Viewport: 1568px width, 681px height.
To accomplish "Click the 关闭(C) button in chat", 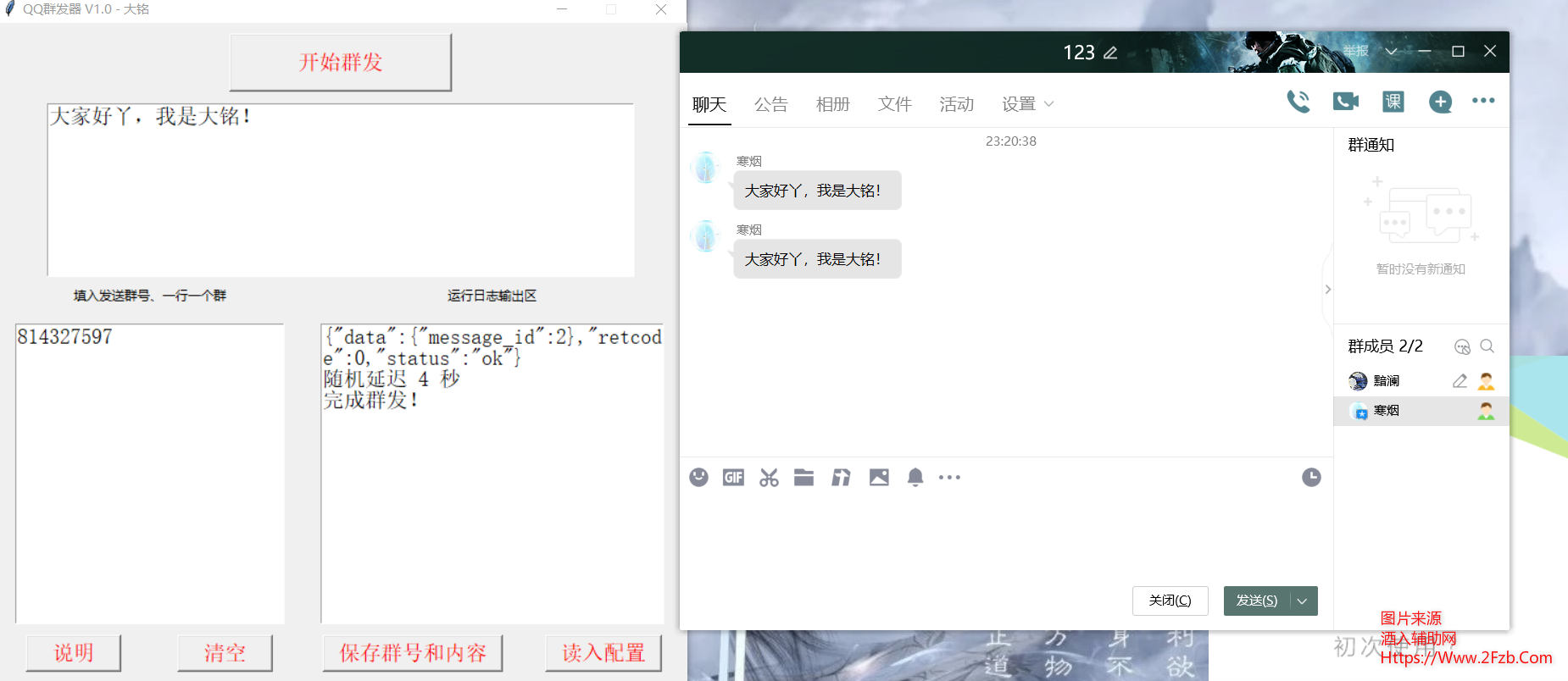I will pyautogui.click(x=1170, y=601).
